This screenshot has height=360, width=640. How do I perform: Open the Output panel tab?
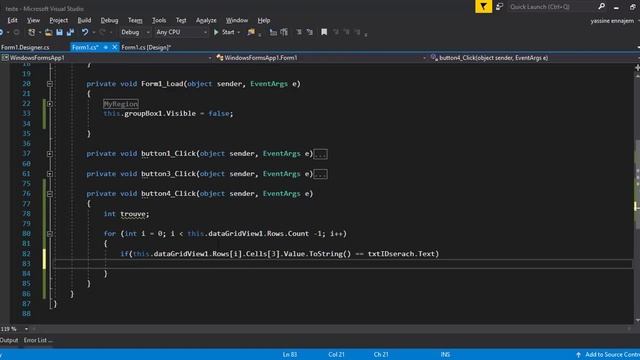9,340
